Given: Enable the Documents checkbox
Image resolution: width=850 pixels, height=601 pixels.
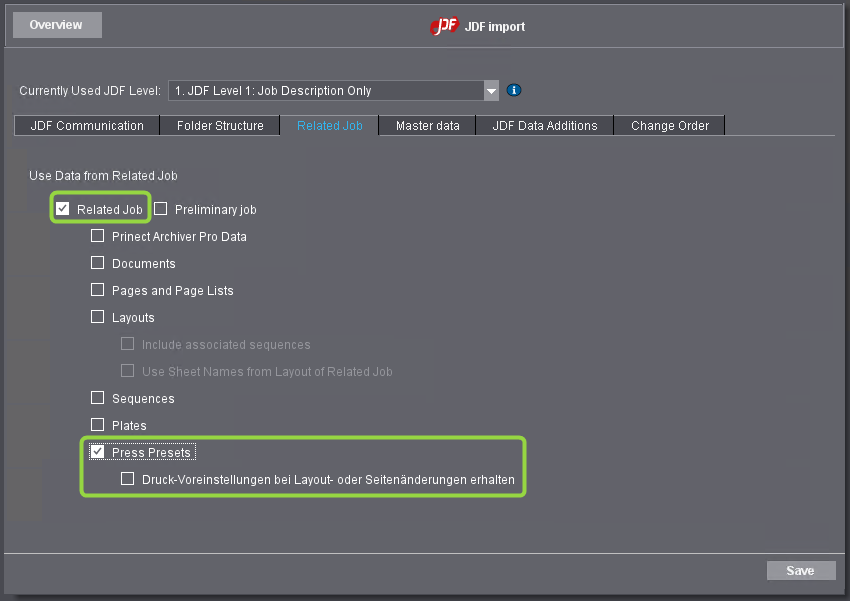Looking at the screenshot, I should pyautogui.click(x=97, y=263).
